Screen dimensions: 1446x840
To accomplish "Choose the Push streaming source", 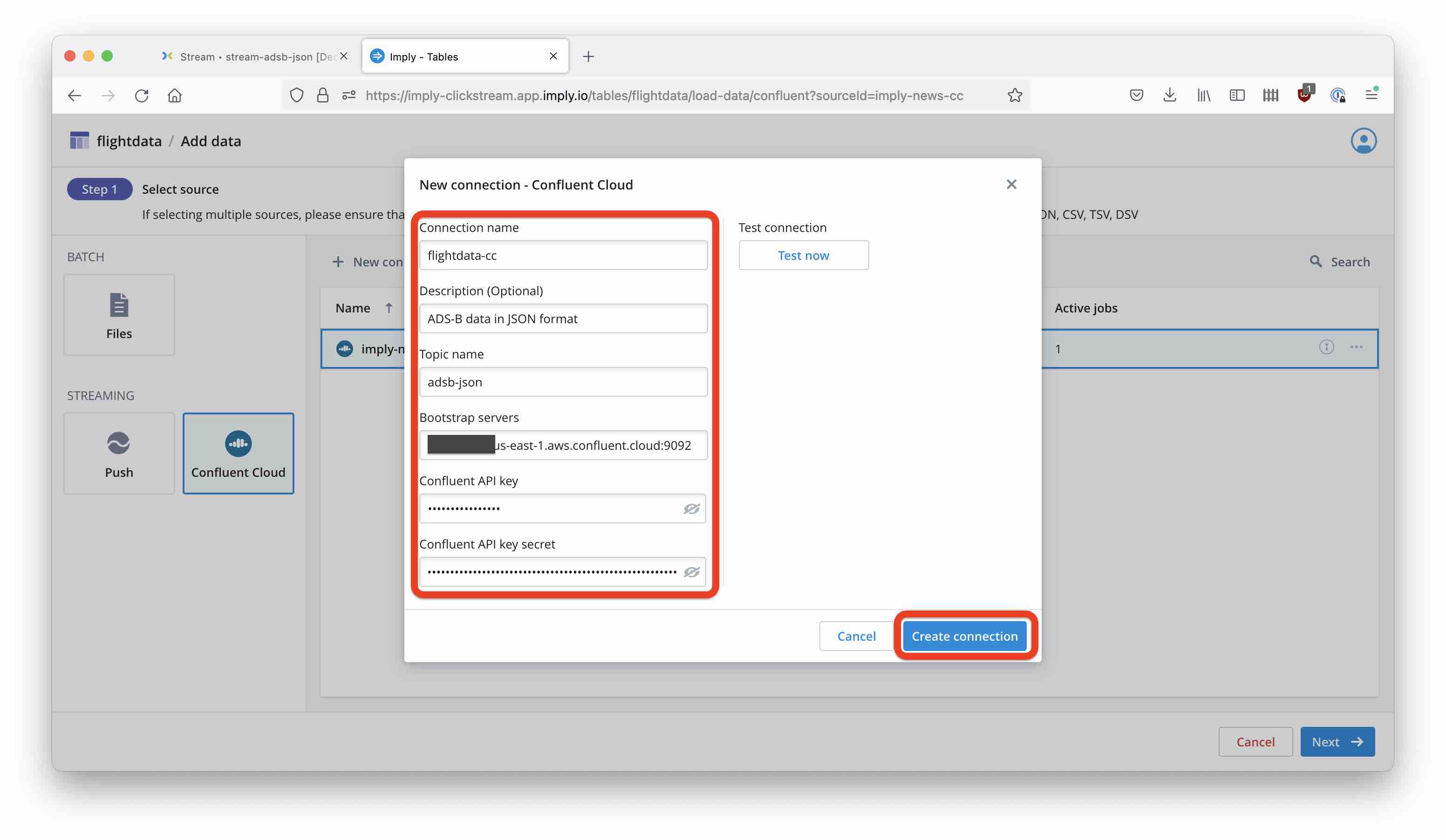I will pos(119,453).
